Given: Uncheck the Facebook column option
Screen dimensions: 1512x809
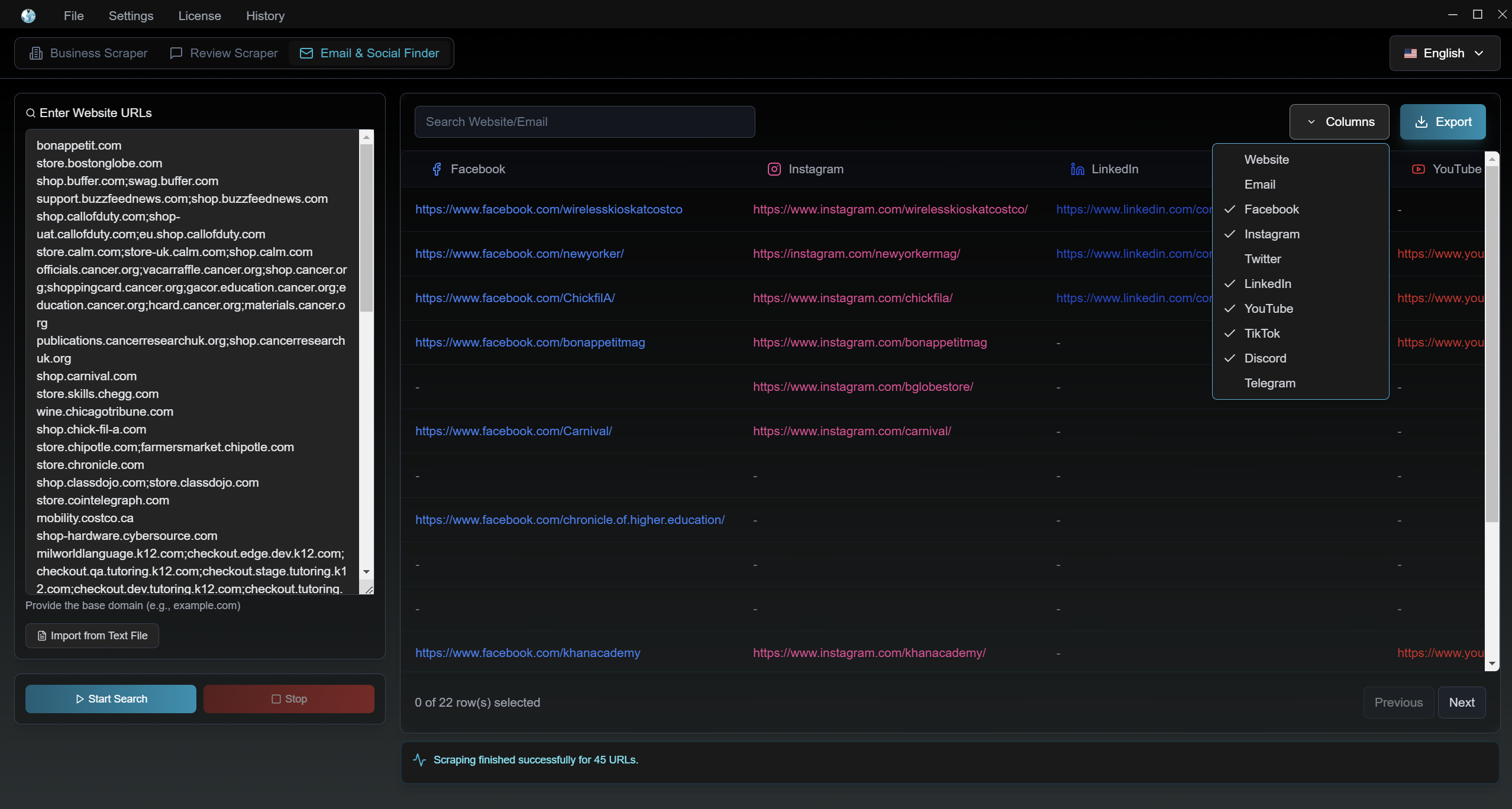Looking at the screenshot, I should [x=1271, y=209].
